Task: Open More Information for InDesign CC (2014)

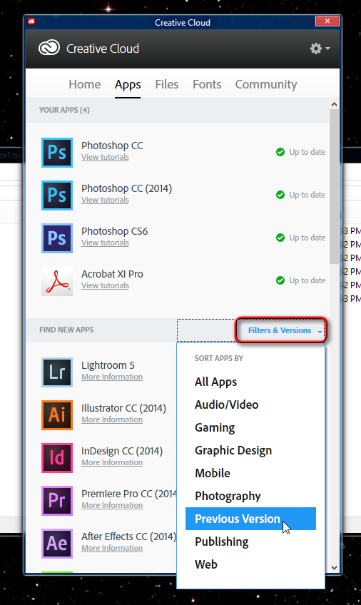Action: pyautogui.click(x=112, y=463)
